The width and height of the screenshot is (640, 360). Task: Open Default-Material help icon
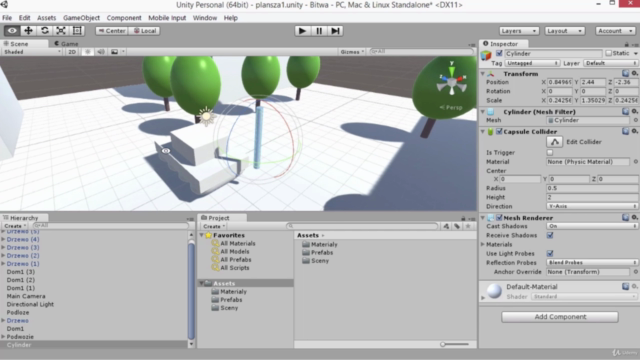click(x=625, y=287)
